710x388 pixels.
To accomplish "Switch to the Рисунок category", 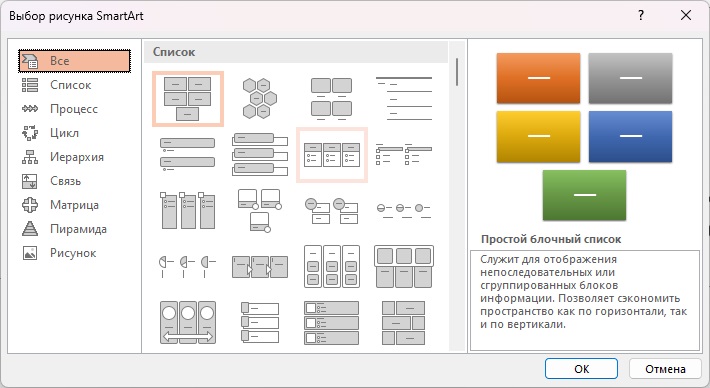I will (x=74, y=253).
